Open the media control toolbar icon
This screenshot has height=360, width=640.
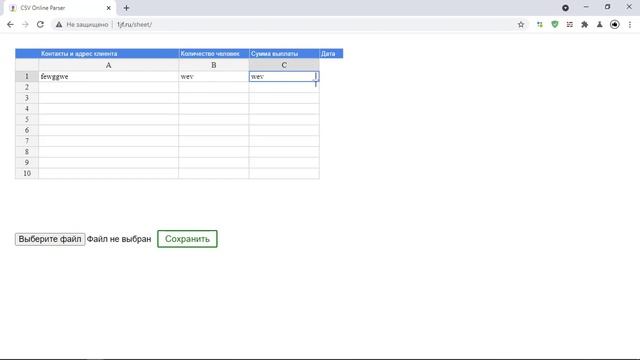[569, 24]
